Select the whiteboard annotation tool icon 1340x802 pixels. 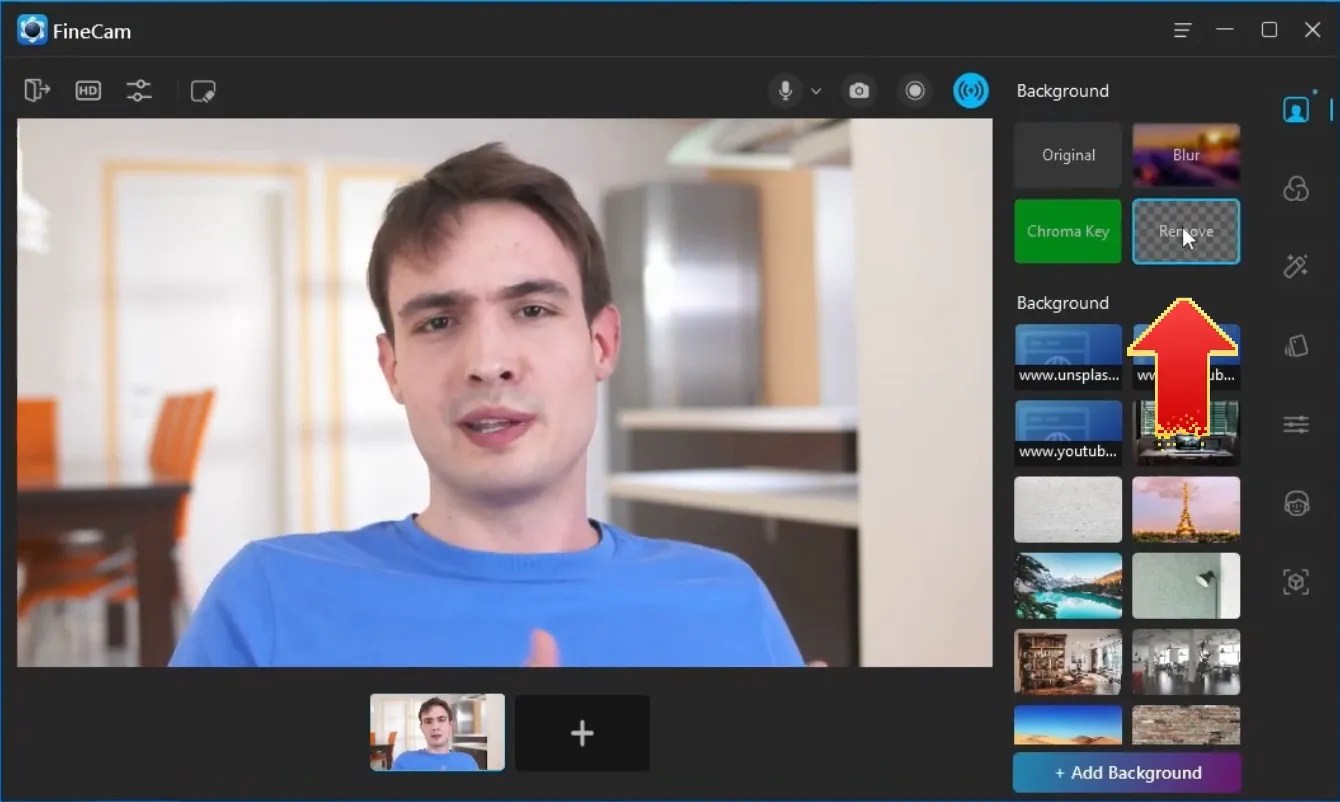[204, 91]
